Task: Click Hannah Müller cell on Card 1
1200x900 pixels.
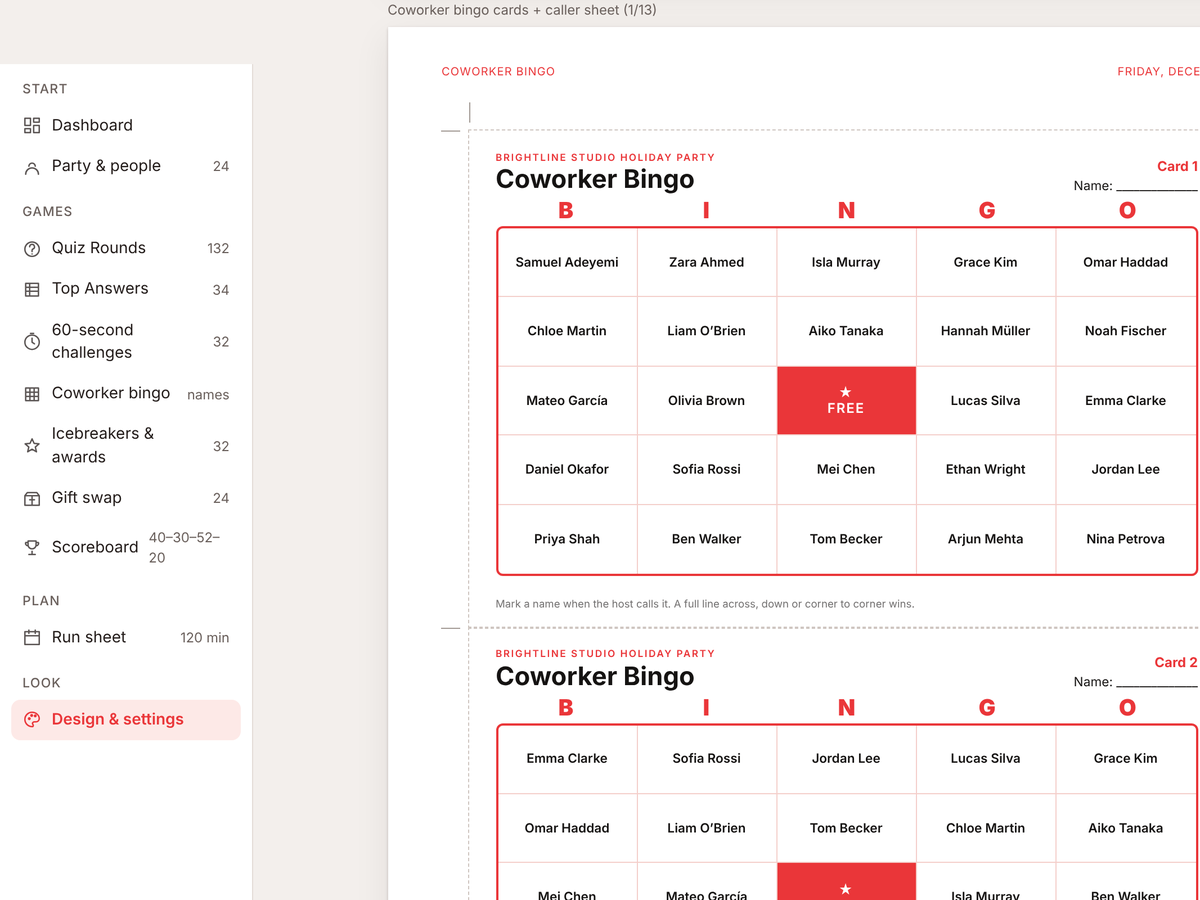Action: click(x=986, y=331)
